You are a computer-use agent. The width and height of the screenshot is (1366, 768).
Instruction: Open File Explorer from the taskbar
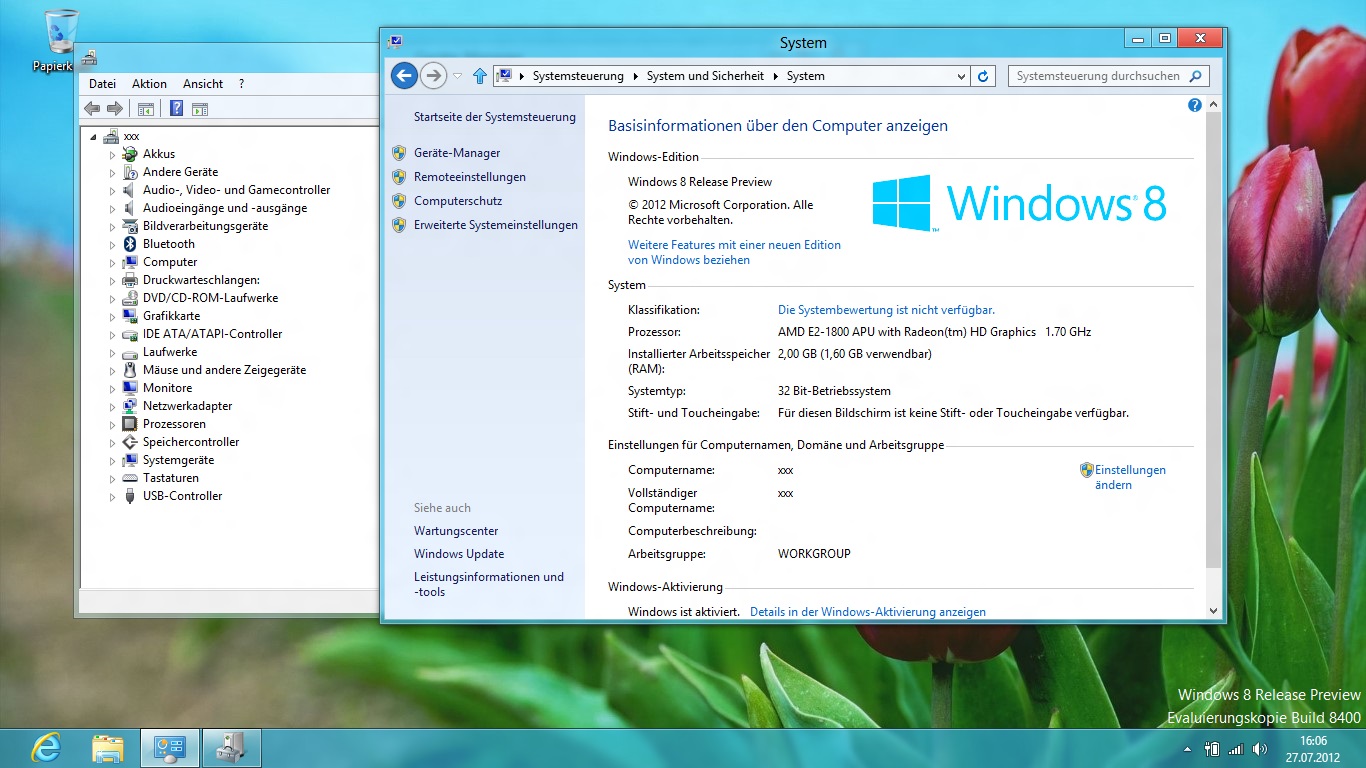(x=108, y=748)
